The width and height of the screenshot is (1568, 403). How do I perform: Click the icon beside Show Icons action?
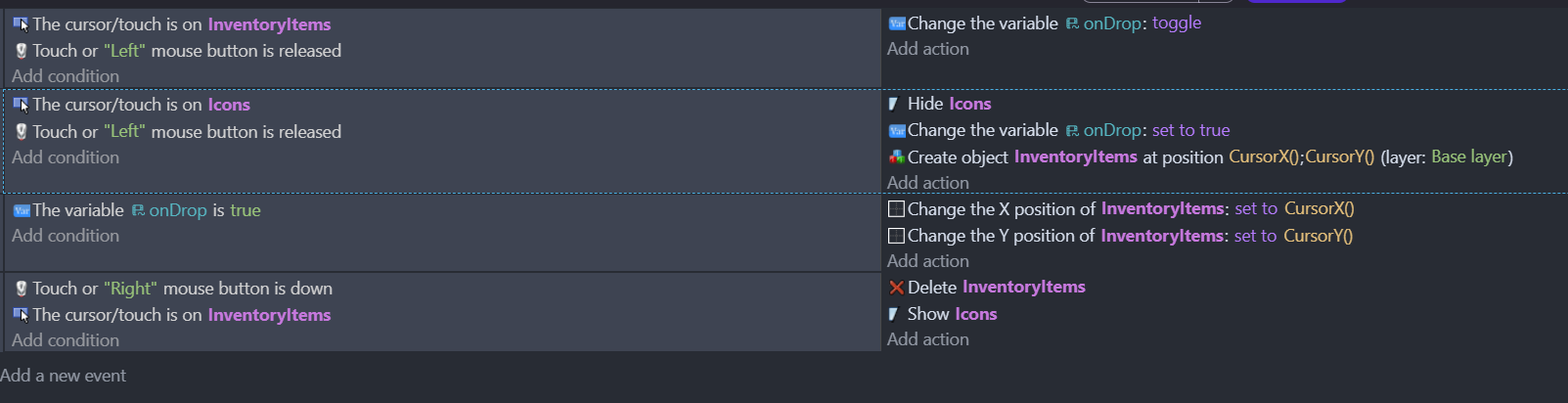click(893, 314)
